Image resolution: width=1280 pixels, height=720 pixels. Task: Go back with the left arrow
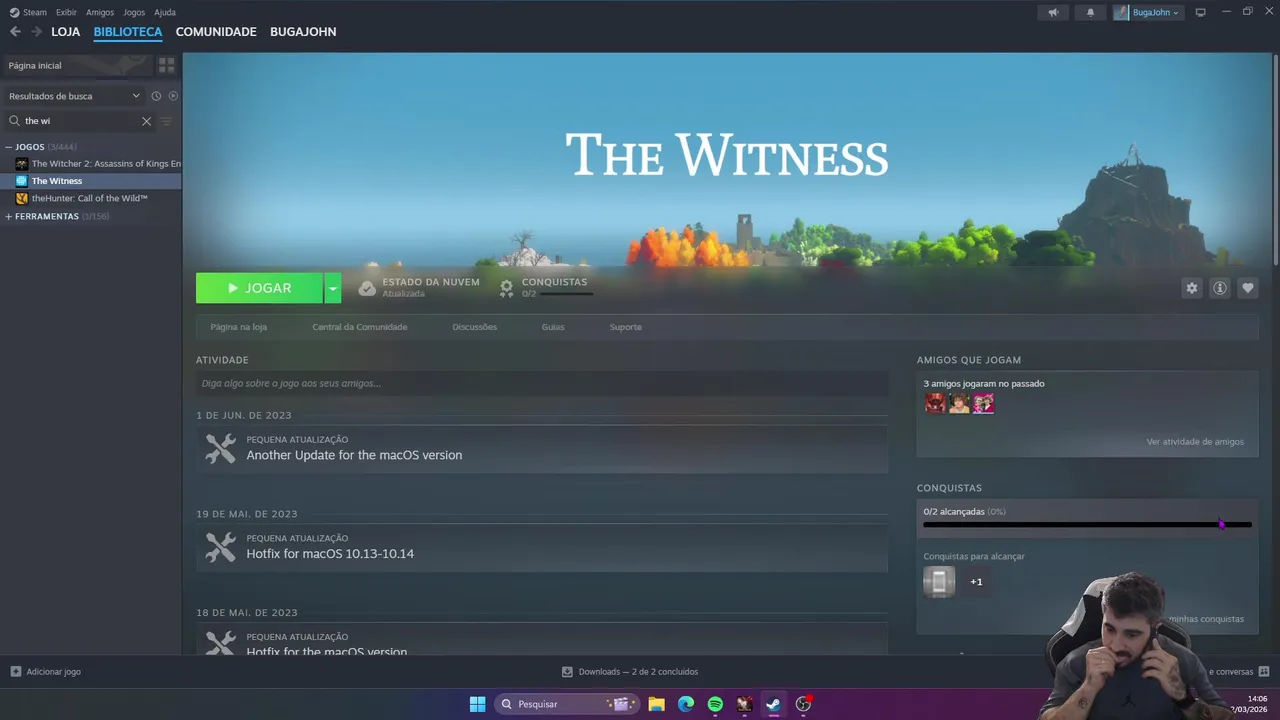[x=15, y=32]
